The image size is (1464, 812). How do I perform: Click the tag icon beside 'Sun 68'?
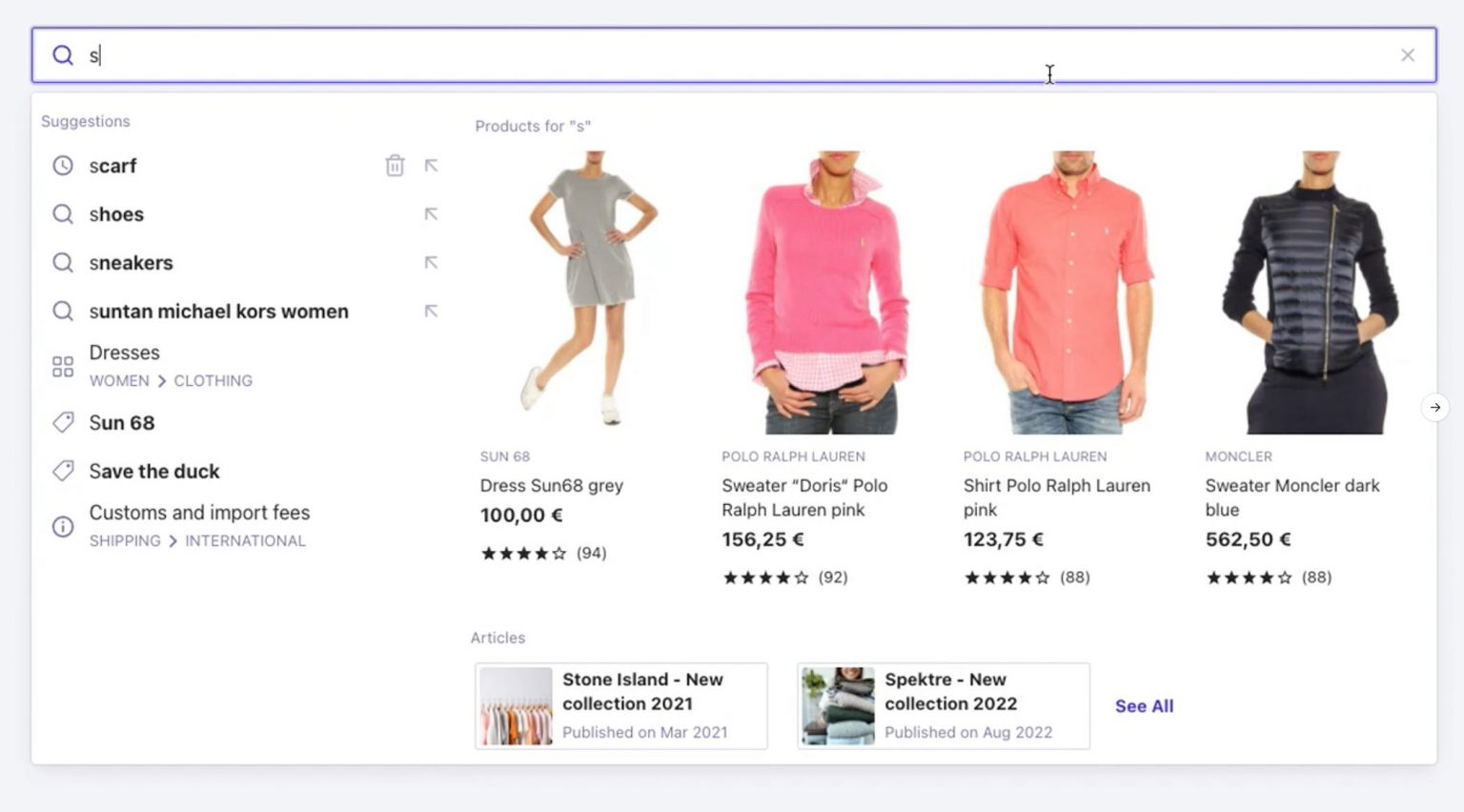point(63,422)
